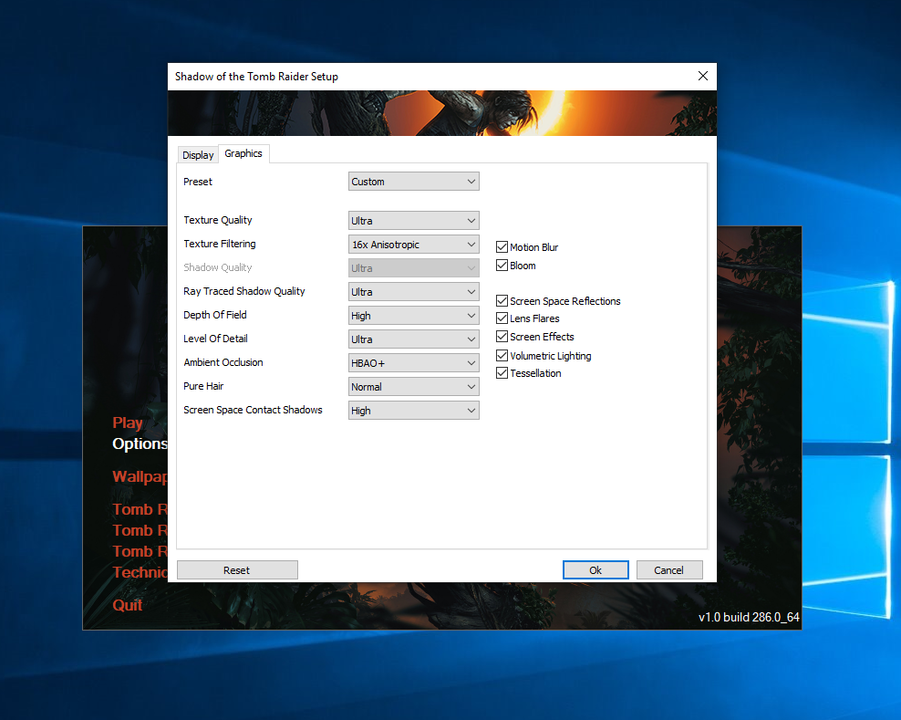Click the Screen Space Contact Shadows label
The width and height of the screenshot is (901, 720).
[x=253, y=410]
